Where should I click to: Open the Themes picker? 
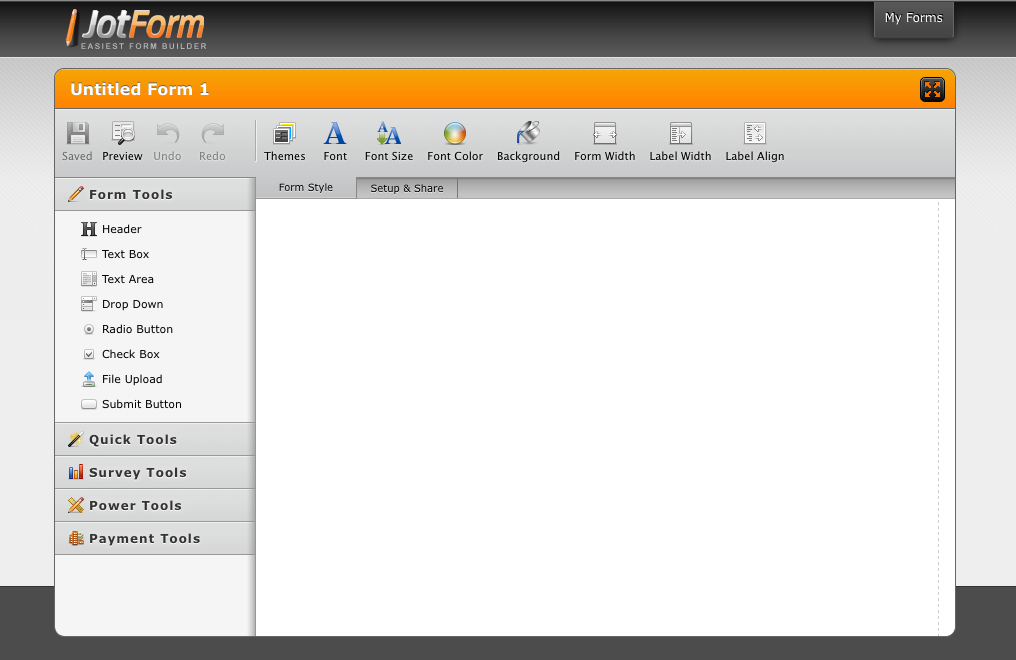[x=285, y=134]
